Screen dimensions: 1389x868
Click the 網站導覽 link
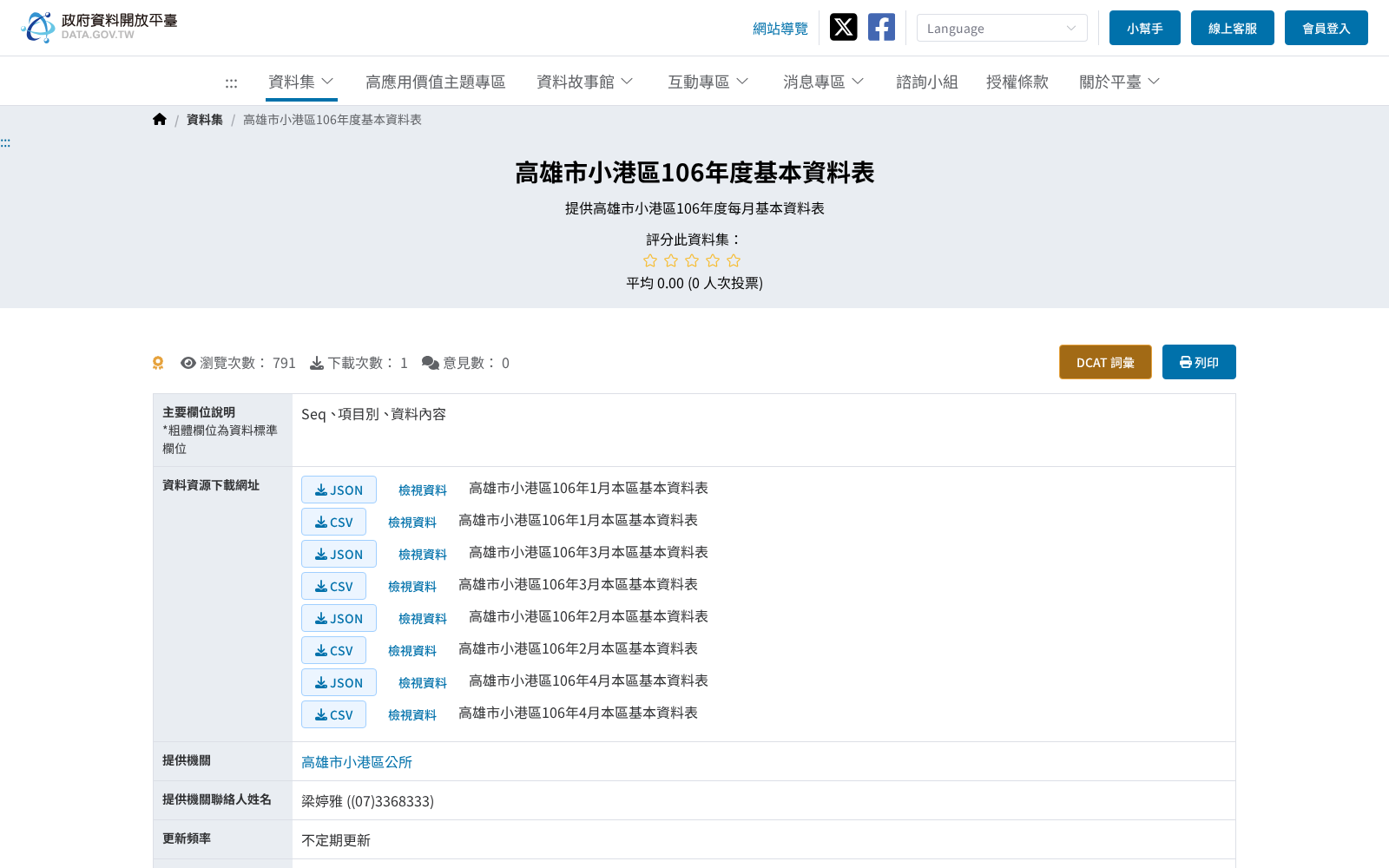click(x=780, y=29)
